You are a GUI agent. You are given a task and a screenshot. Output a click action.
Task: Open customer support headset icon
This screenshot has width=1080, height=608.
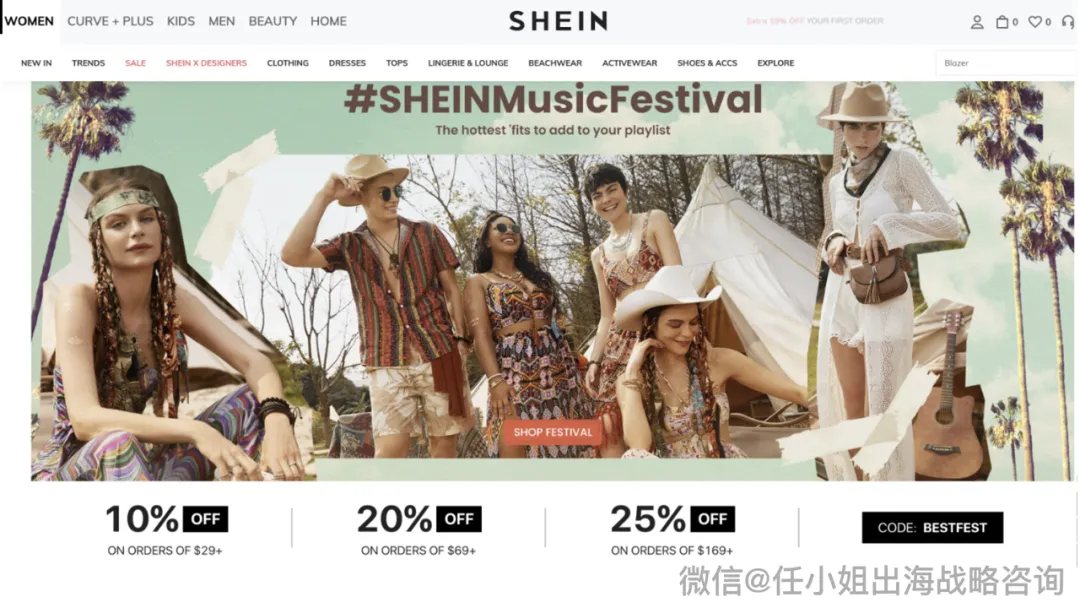pyautogui.click(x=1068, y=22)
